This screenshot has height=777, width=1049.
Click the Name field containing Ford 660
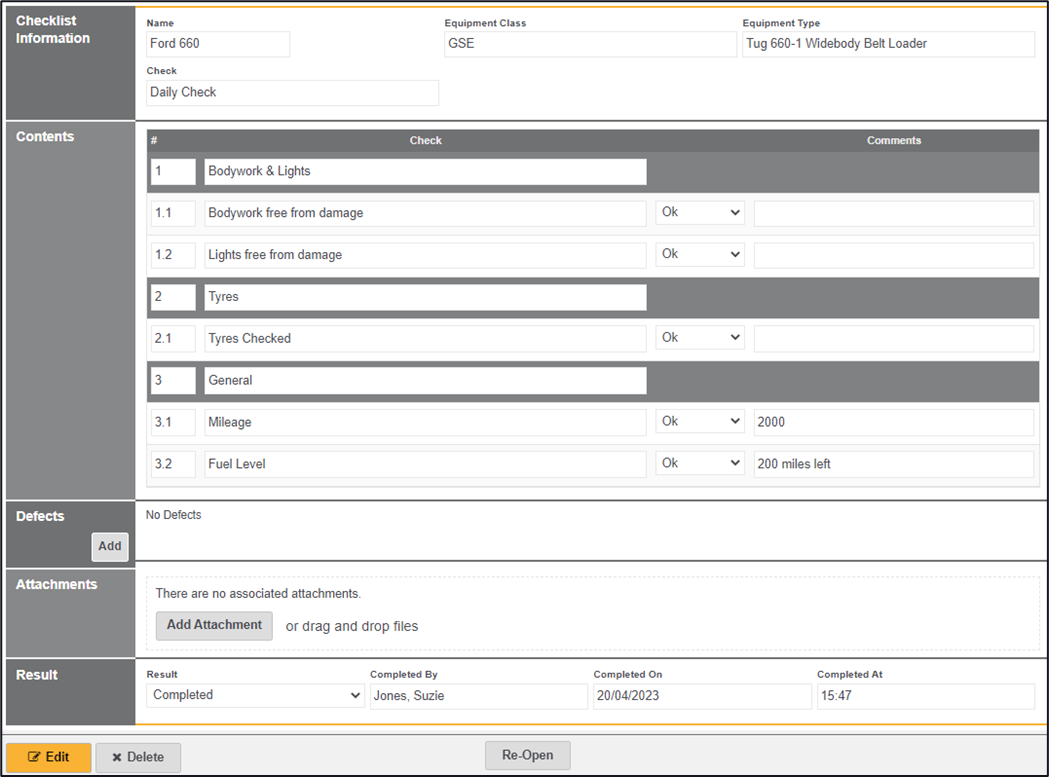tap(218, 44)
